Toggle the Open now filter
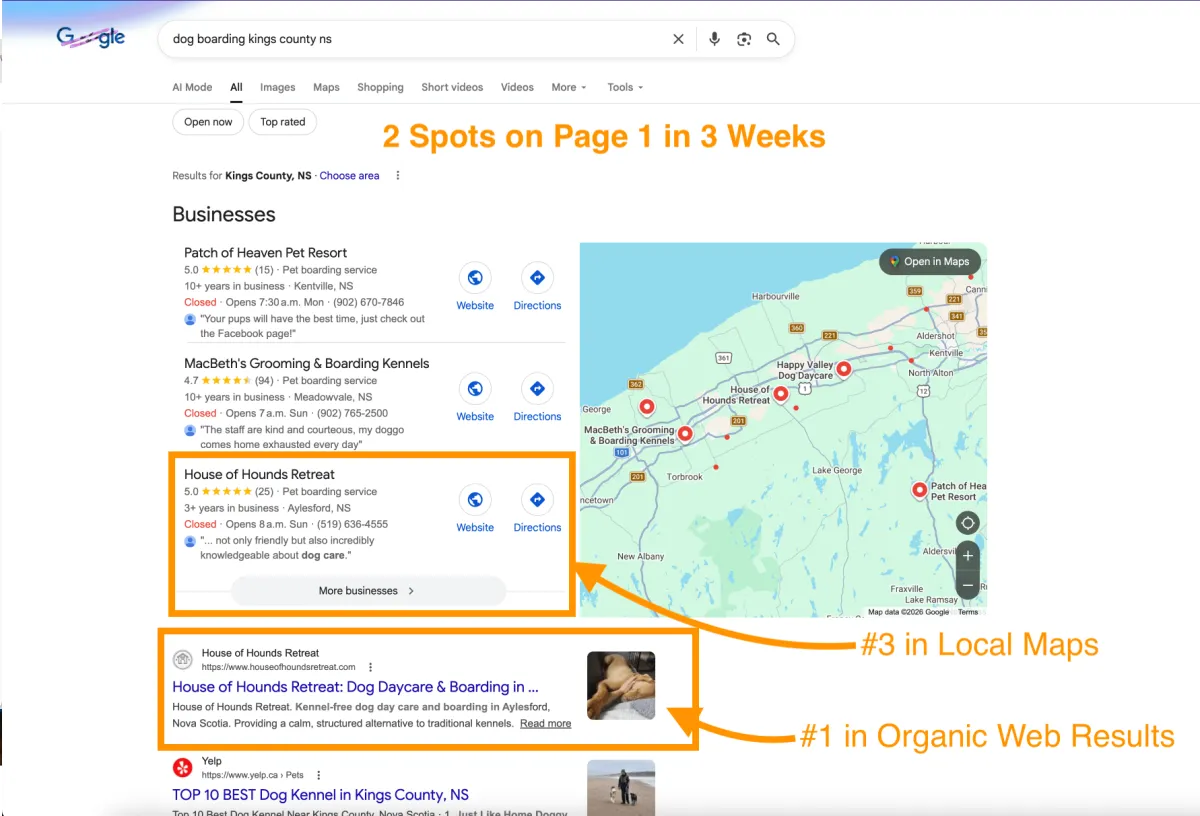 208,122
